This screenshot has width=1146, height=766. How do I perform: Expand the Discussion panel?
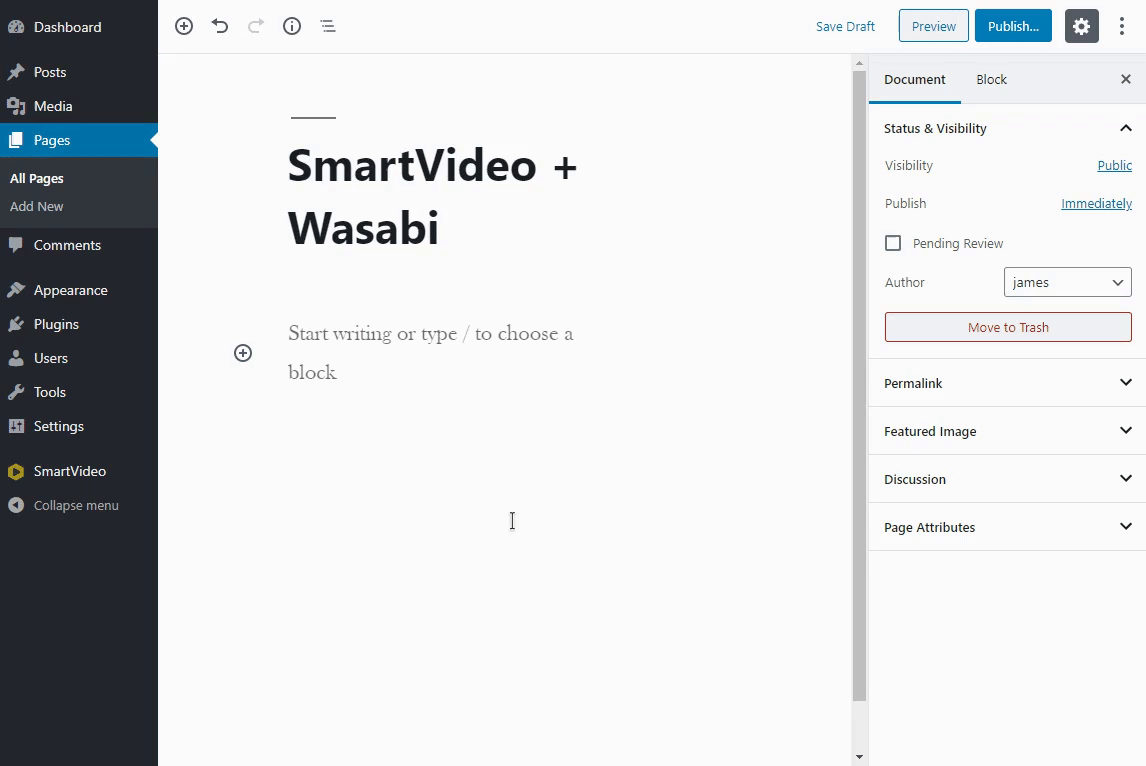(1007, 479)
